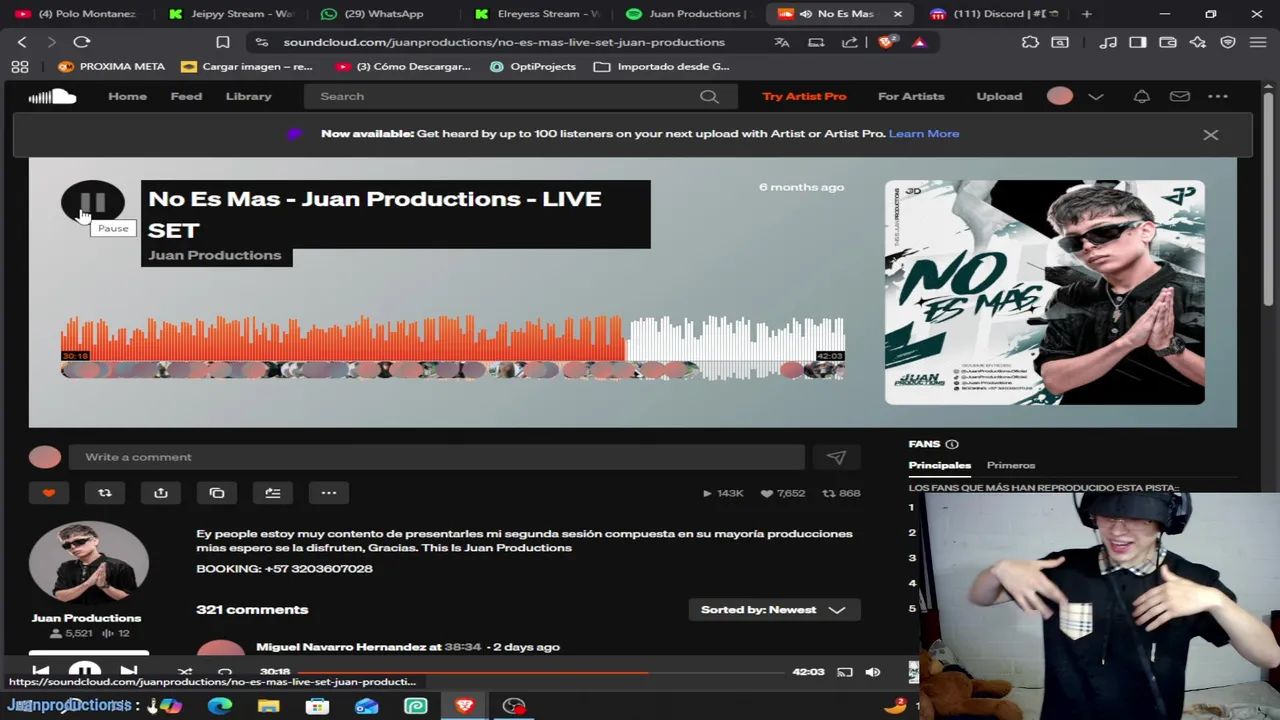
Task: Unlike the track with the orange heart
Action: tap(49, 492)
